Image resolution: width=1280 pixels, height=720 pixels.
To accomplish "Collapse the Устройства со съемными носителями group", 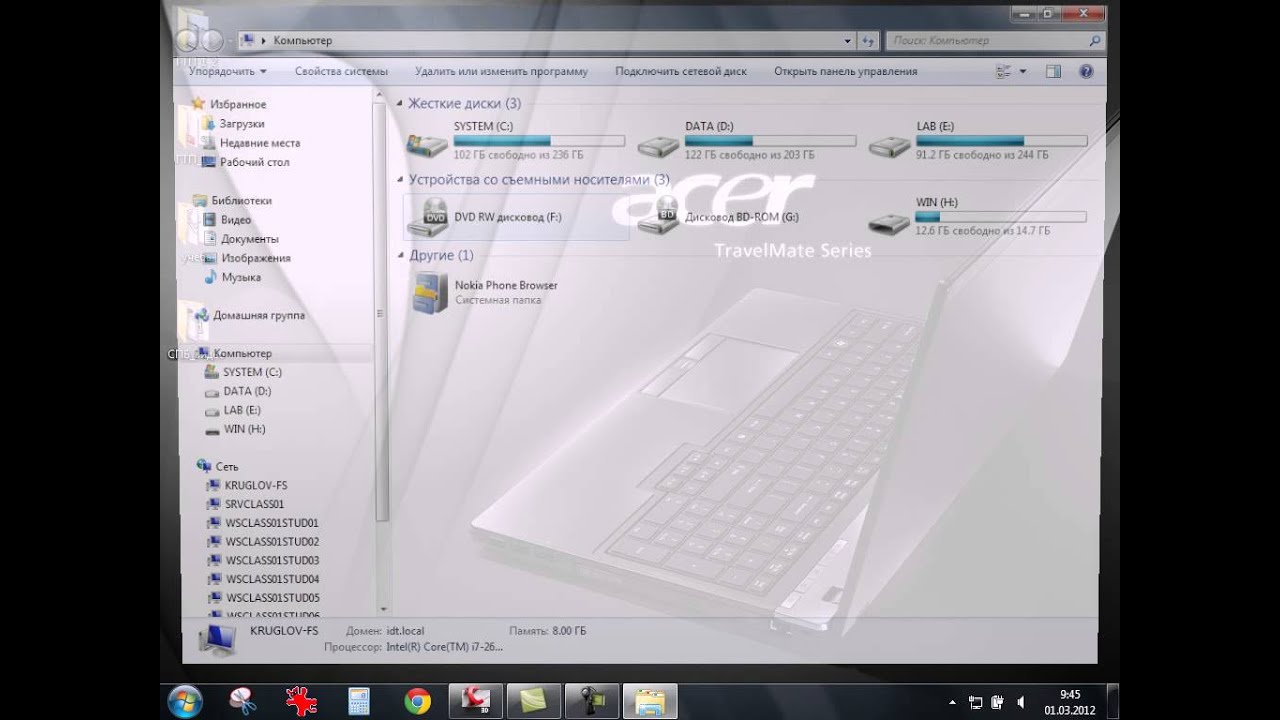I will click(400, 180).
